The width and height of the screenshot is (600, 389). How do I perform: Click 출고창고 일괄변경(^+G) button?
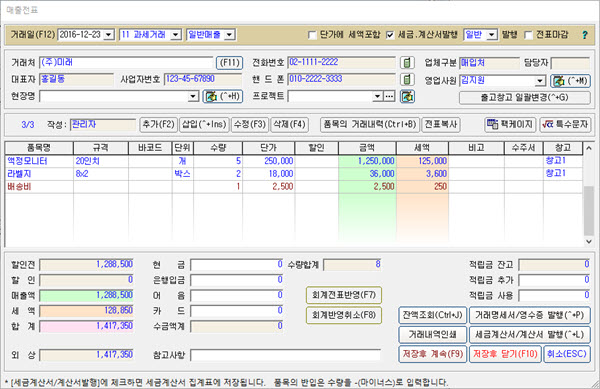click(524, 98)
